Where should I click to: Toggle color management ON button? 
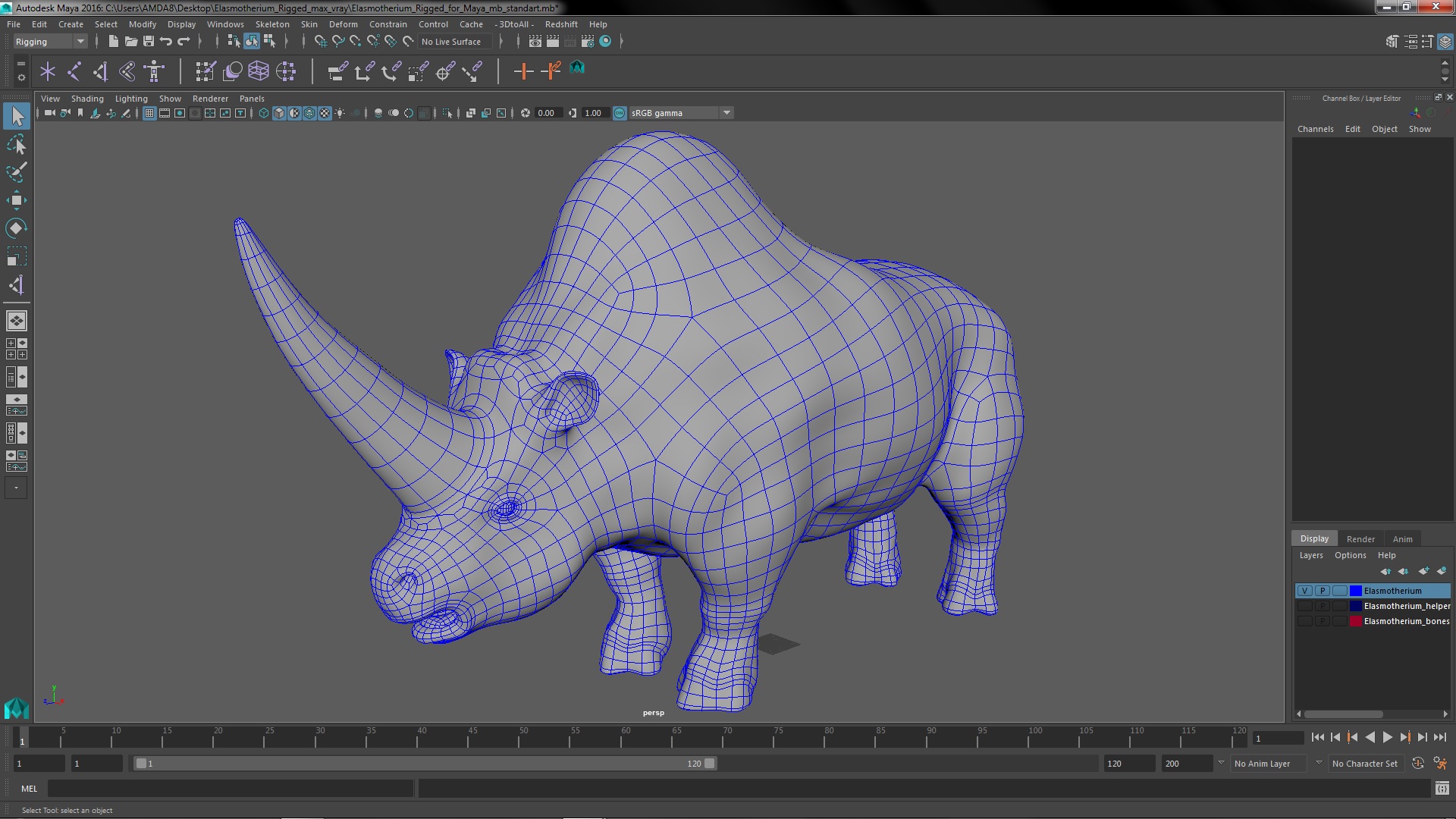pyautogui.click(x=620, y=113)
